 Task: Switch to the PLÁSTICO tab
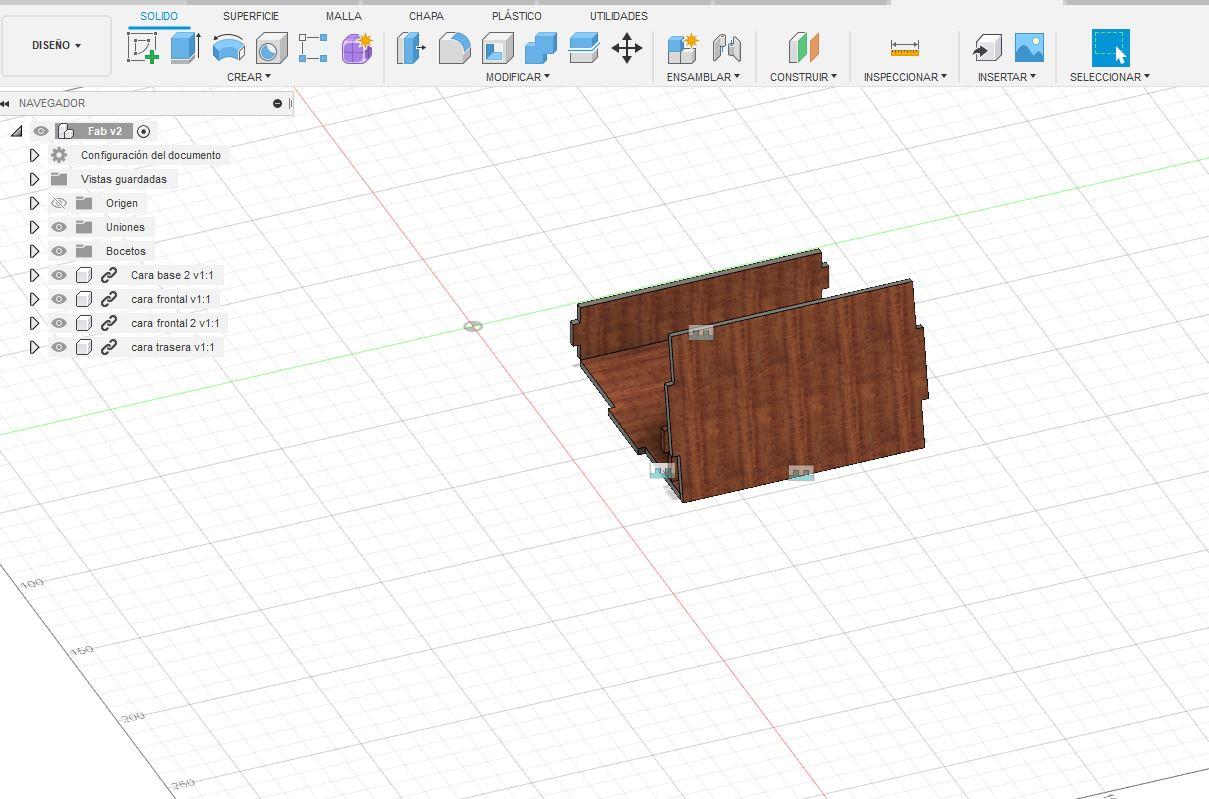517,16
